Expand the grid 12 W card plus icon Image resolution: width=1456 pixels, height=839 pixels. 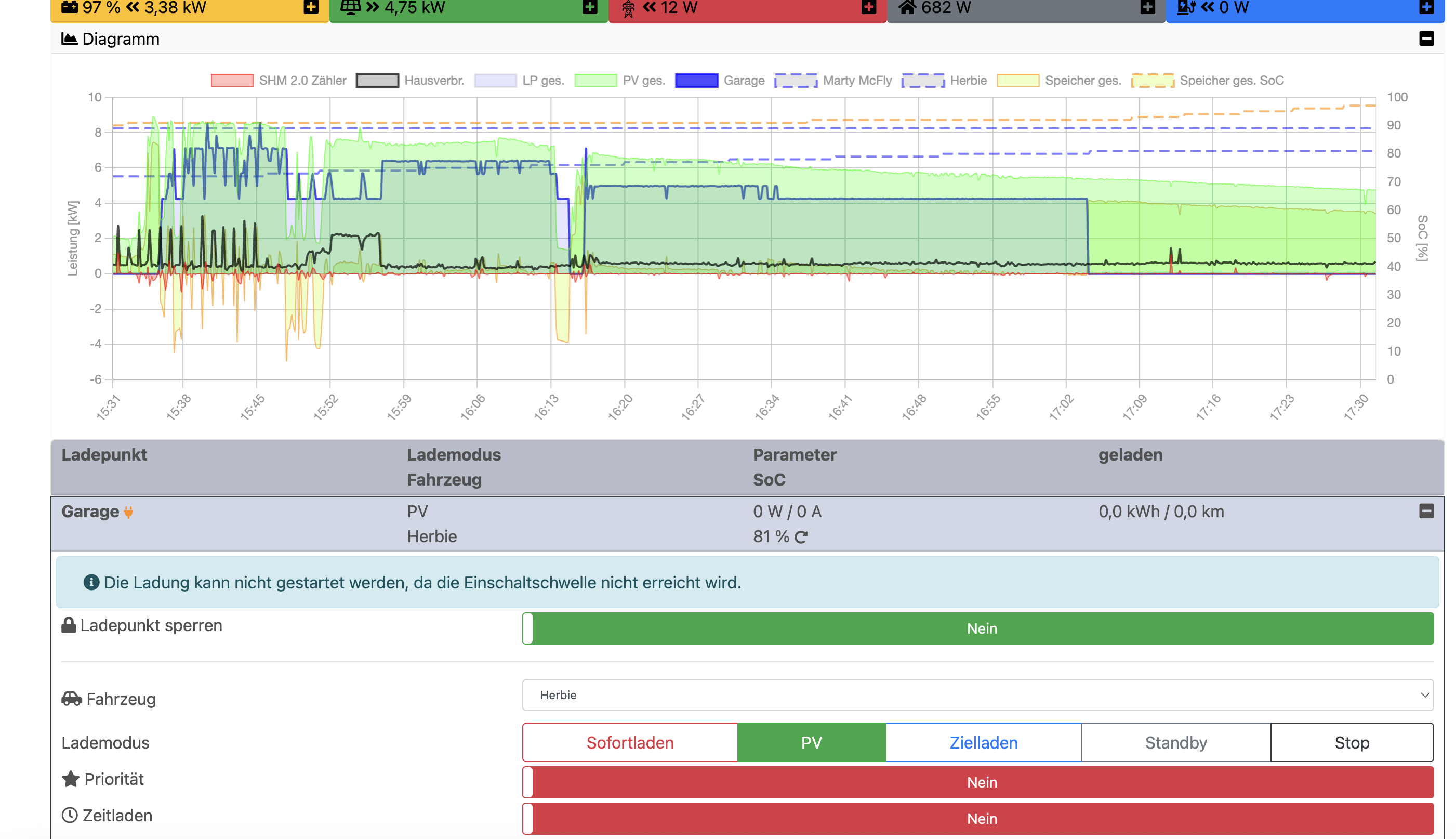pos(868,7)
